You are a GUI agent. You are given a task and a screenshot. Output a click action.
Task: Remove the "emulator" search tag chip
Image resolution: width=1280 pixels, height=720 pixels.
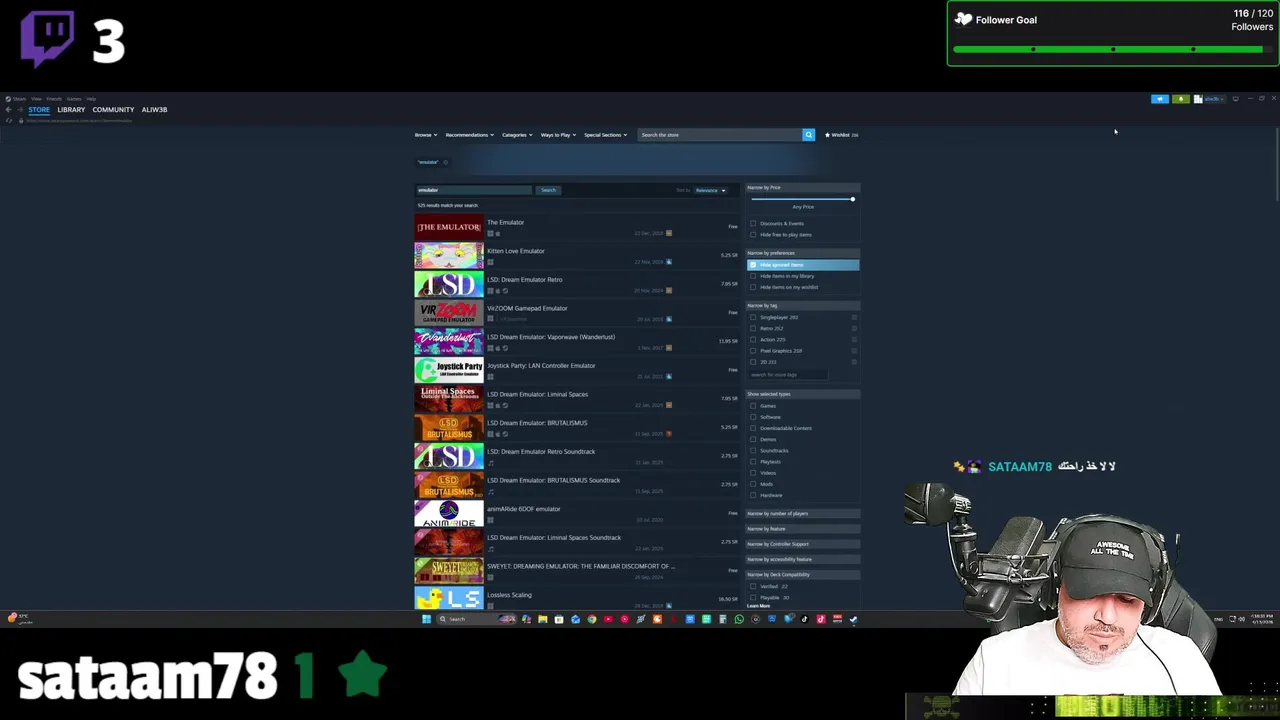[x=445, y=162]
